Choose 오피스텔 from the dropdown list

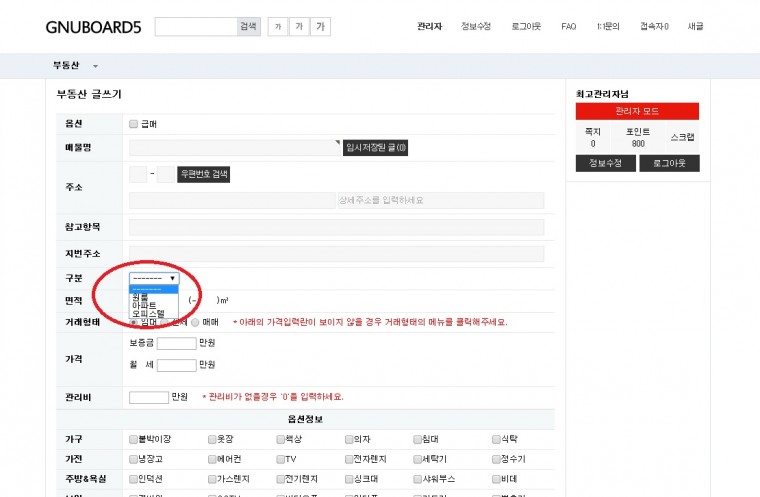coord(148,314)
